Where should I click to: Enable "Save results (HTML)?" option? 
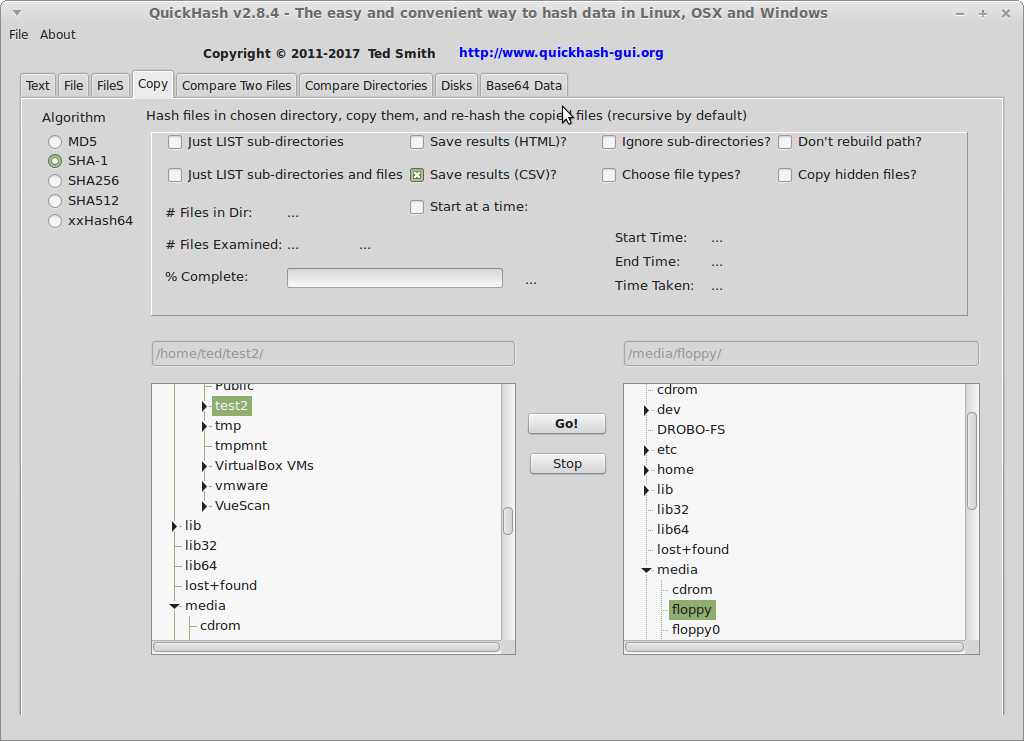coord(416,142)
